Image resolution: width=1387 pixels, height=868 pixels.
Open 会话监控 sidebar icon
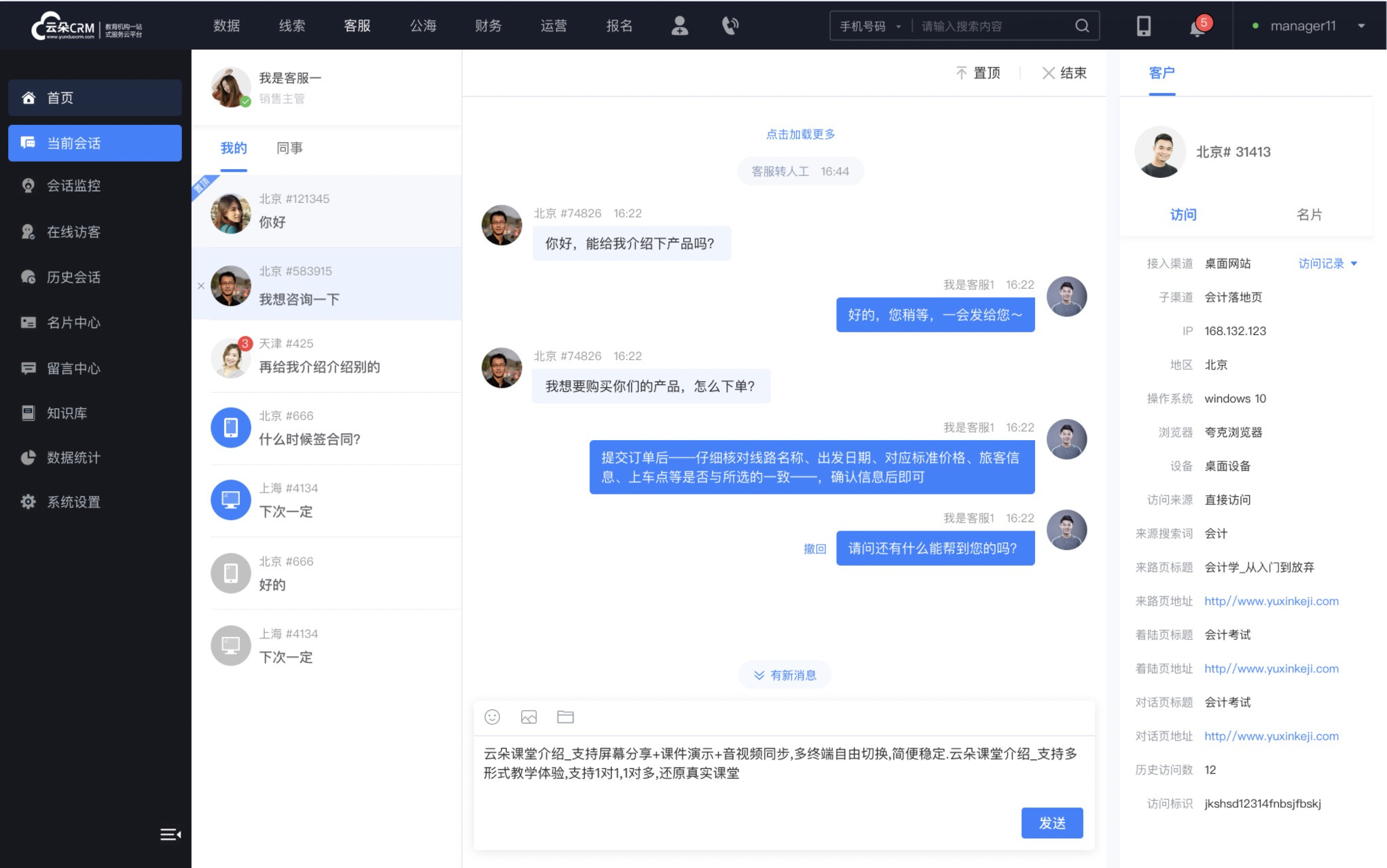click(27, 185)
